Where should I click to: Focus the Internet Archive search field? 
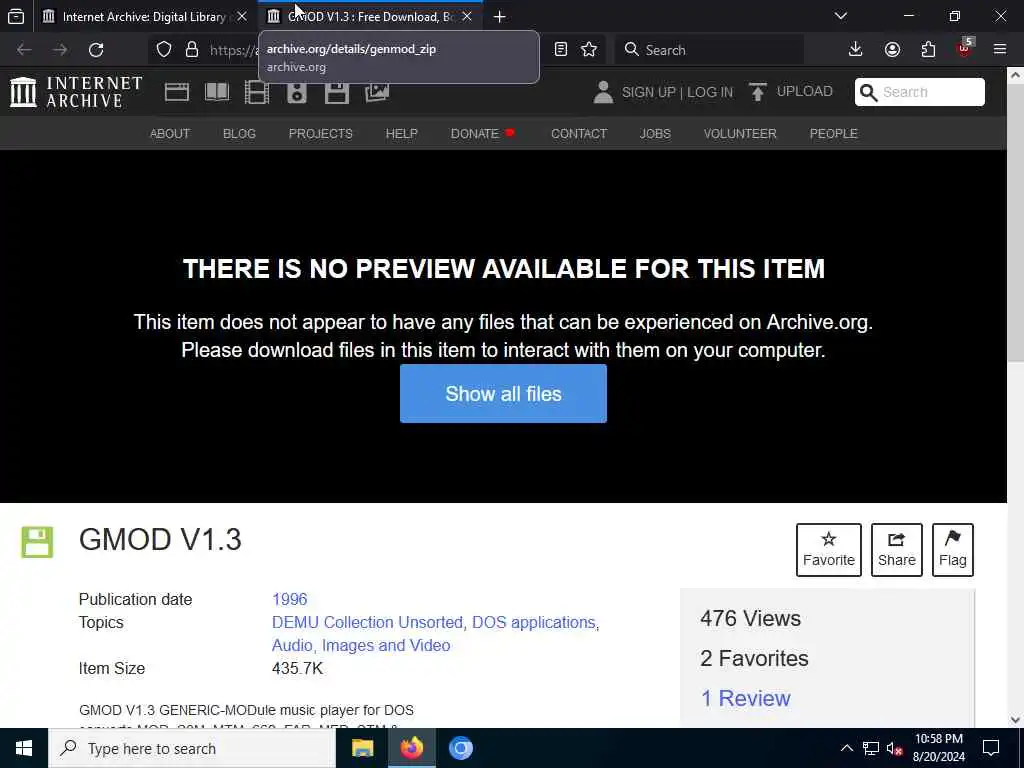point(920,92)
